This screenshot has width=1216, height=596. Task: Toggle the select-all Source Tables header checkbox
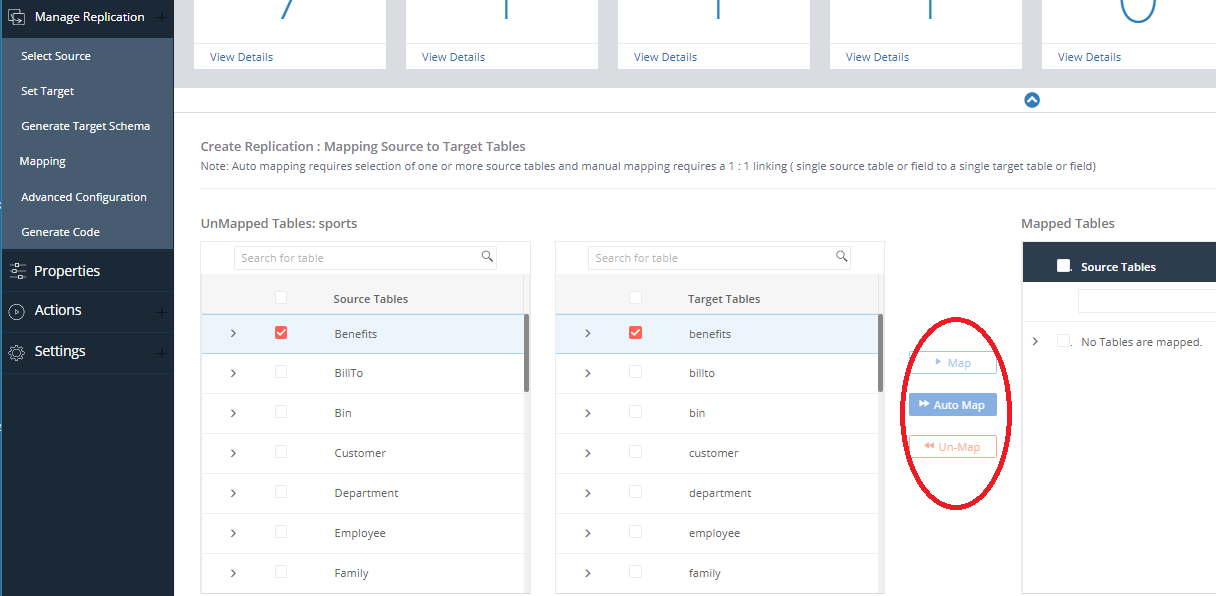(281, 298)
